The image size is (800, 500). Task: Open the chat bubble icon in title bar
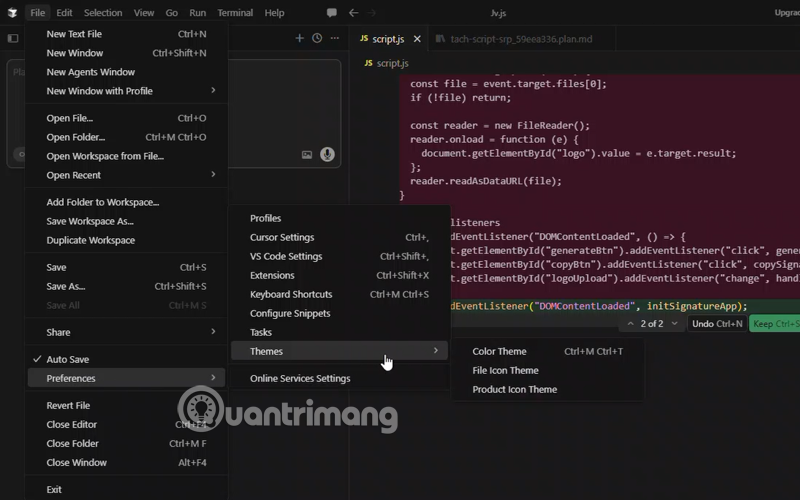[332, 13]
